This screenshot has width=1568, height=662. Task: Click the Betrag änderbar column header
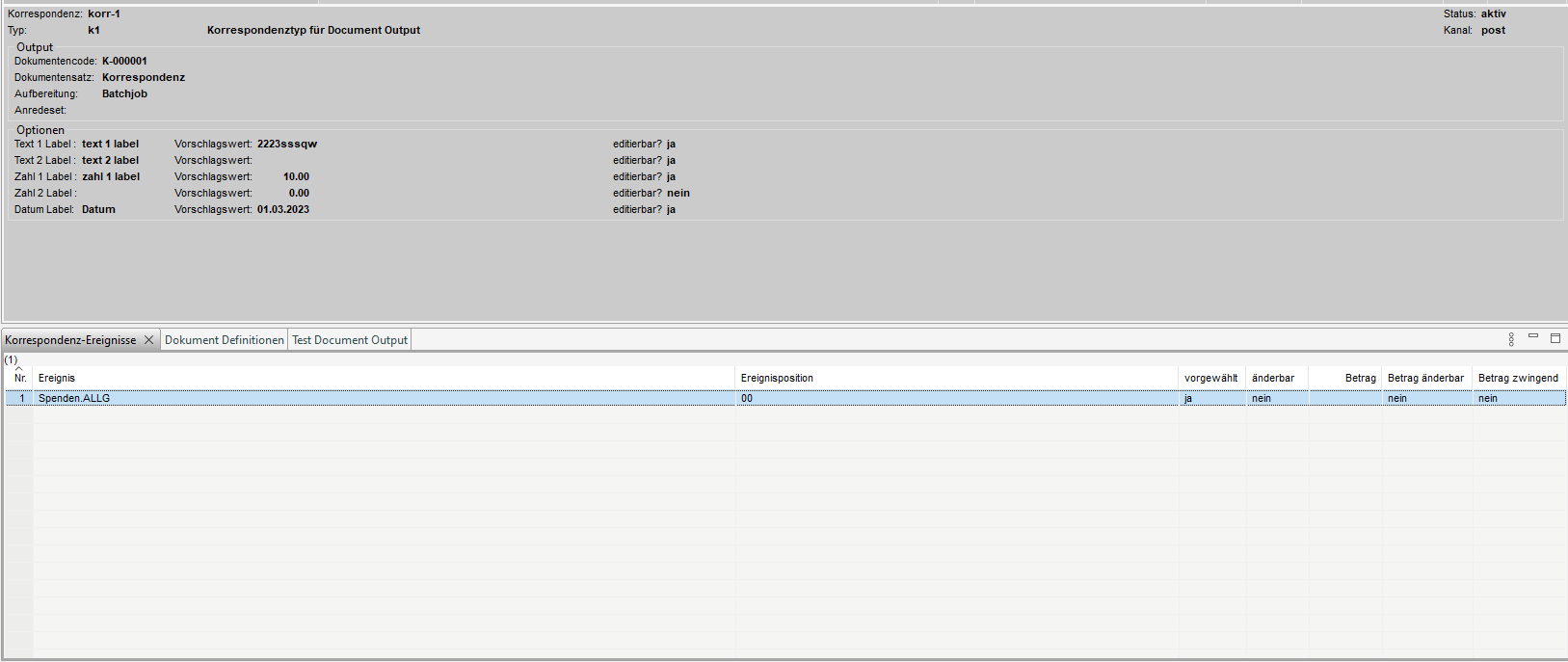(1425, 378)
